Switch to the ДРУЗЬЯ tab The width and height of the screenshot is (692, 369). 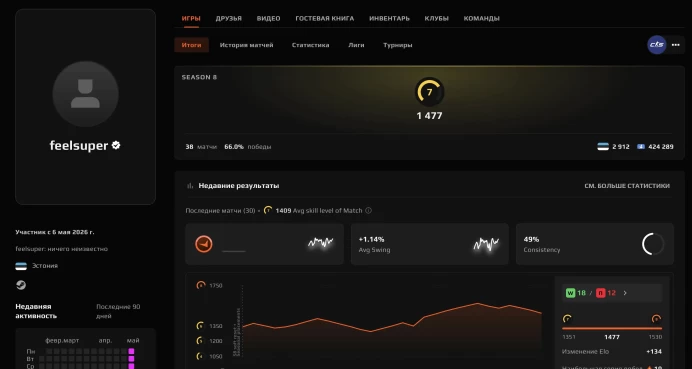tap(229, 19)
